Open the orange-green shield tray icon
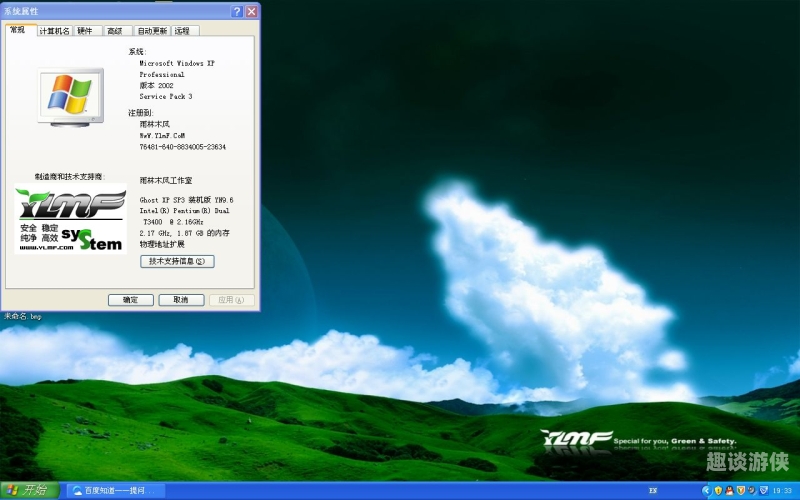This screenshot has width=800, height=500. point(740,491)
